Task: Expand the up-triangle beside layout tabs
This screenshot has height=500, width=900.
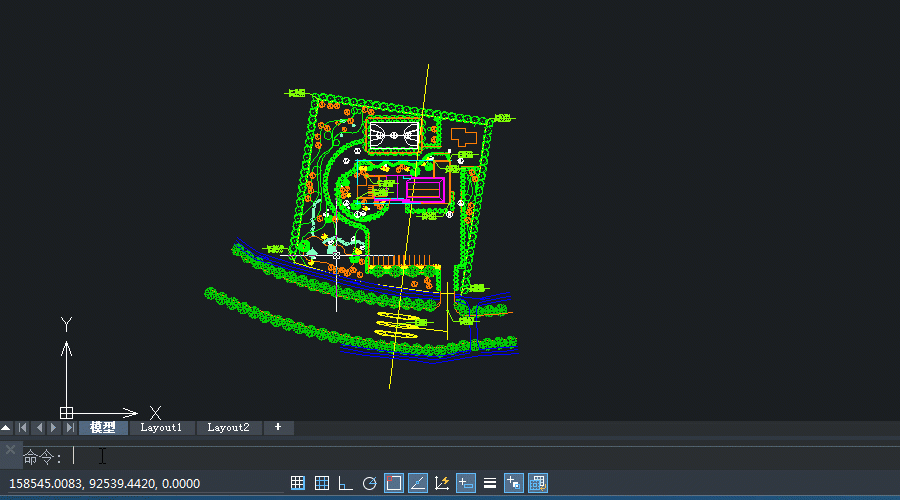Action: click(x=7, y=428)
